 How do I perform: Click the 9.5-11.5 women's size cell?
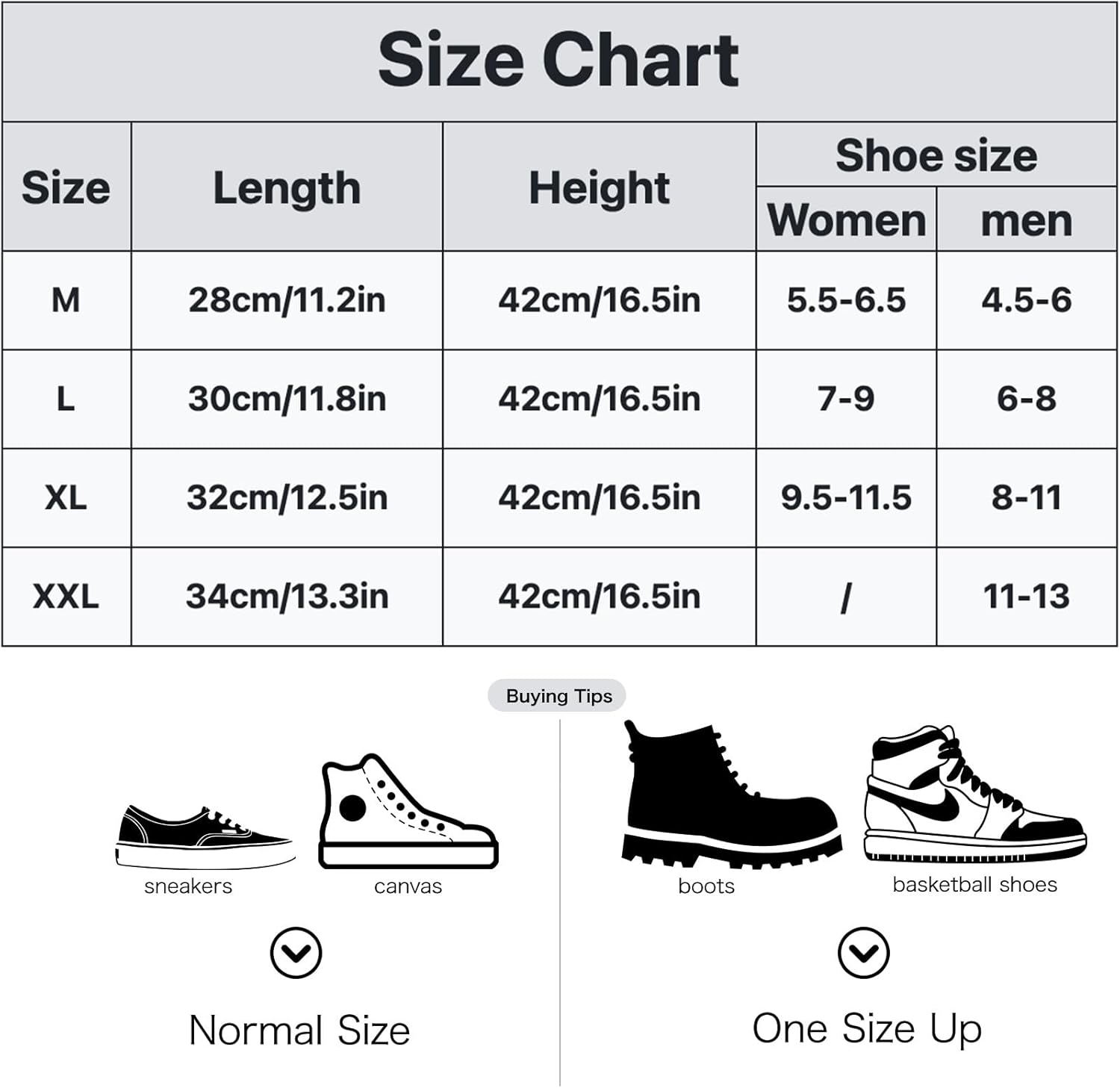846,498
